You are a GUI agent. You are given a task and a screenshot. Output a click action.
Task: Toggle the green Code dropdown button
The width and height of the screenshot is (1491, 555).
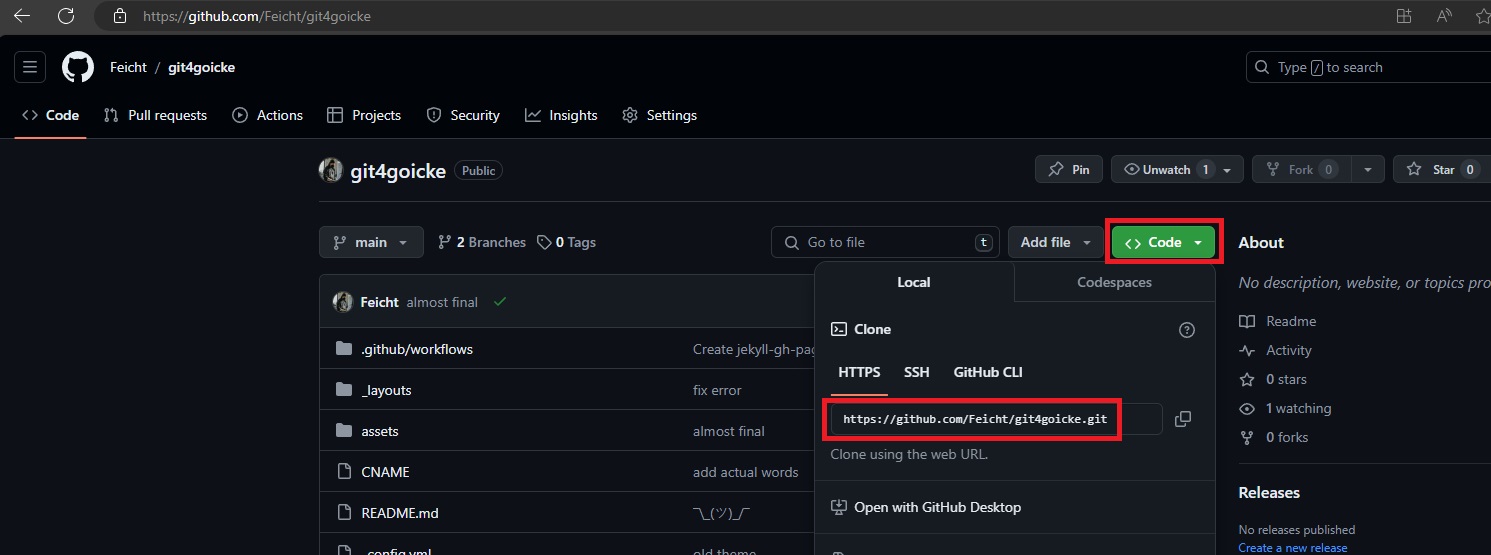pyautogui.click(x=1163, y=242)
